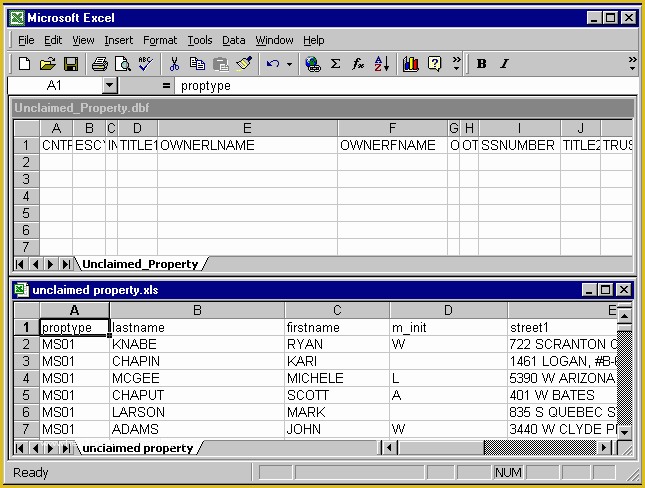Viewport: 645px width, 488px height.
Task: Click the Excel icon in xls title bar
Action: [x=21, y=290]
